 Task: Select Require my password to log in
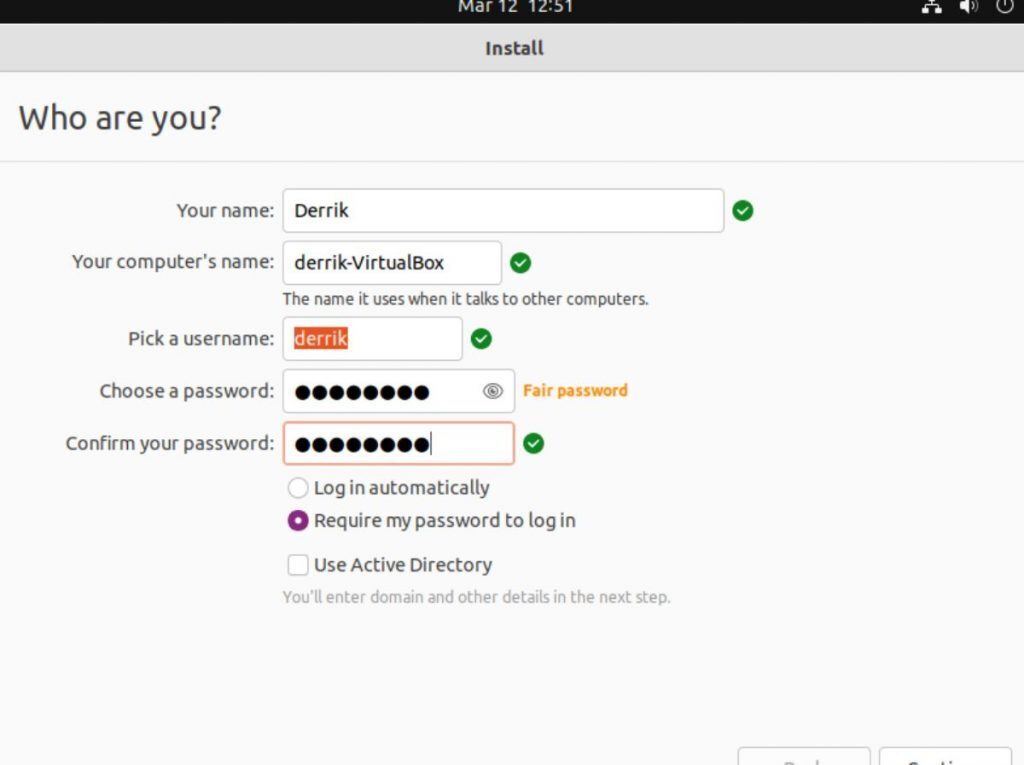point(298,520)
